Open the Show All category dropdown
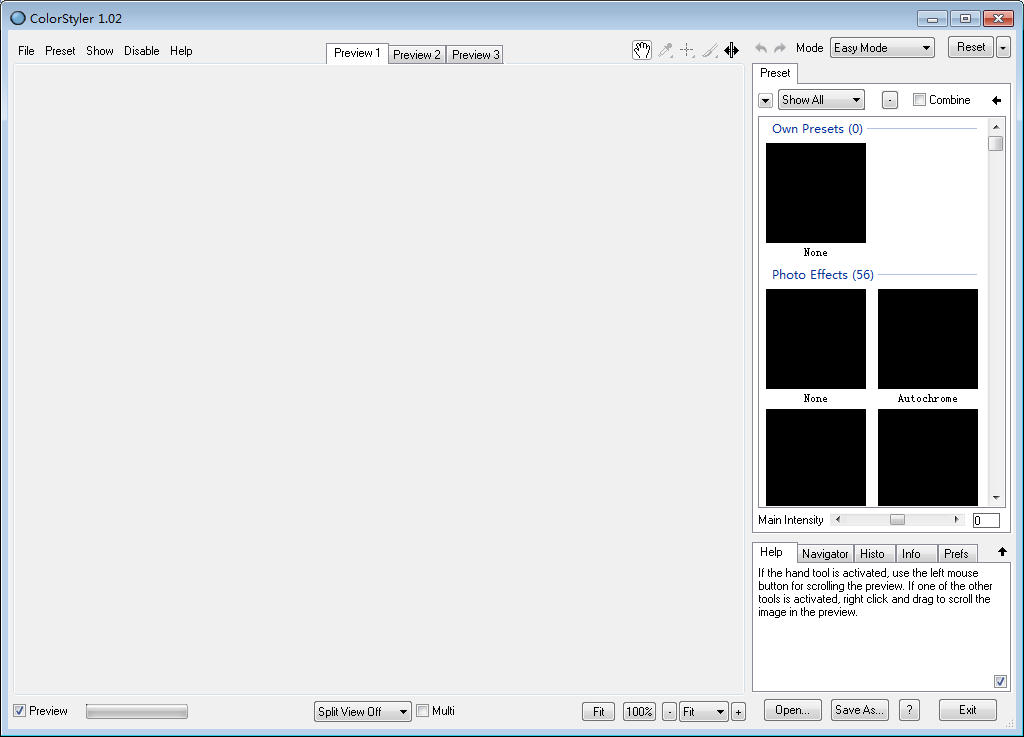This screenshot has width=1024, height=737. [x=821, y=100]
